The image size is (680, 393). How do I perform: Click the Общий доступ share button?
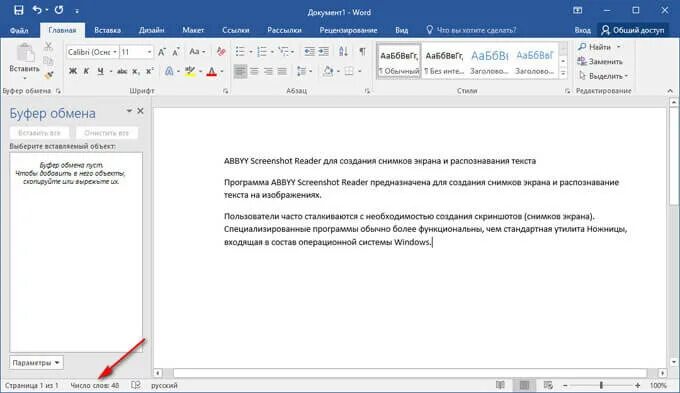point(633,30)
